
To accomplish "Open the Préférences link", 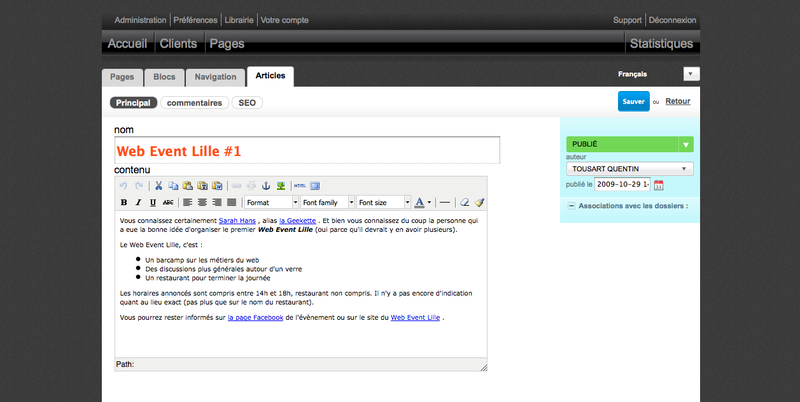I will click(x=195, y=20).
